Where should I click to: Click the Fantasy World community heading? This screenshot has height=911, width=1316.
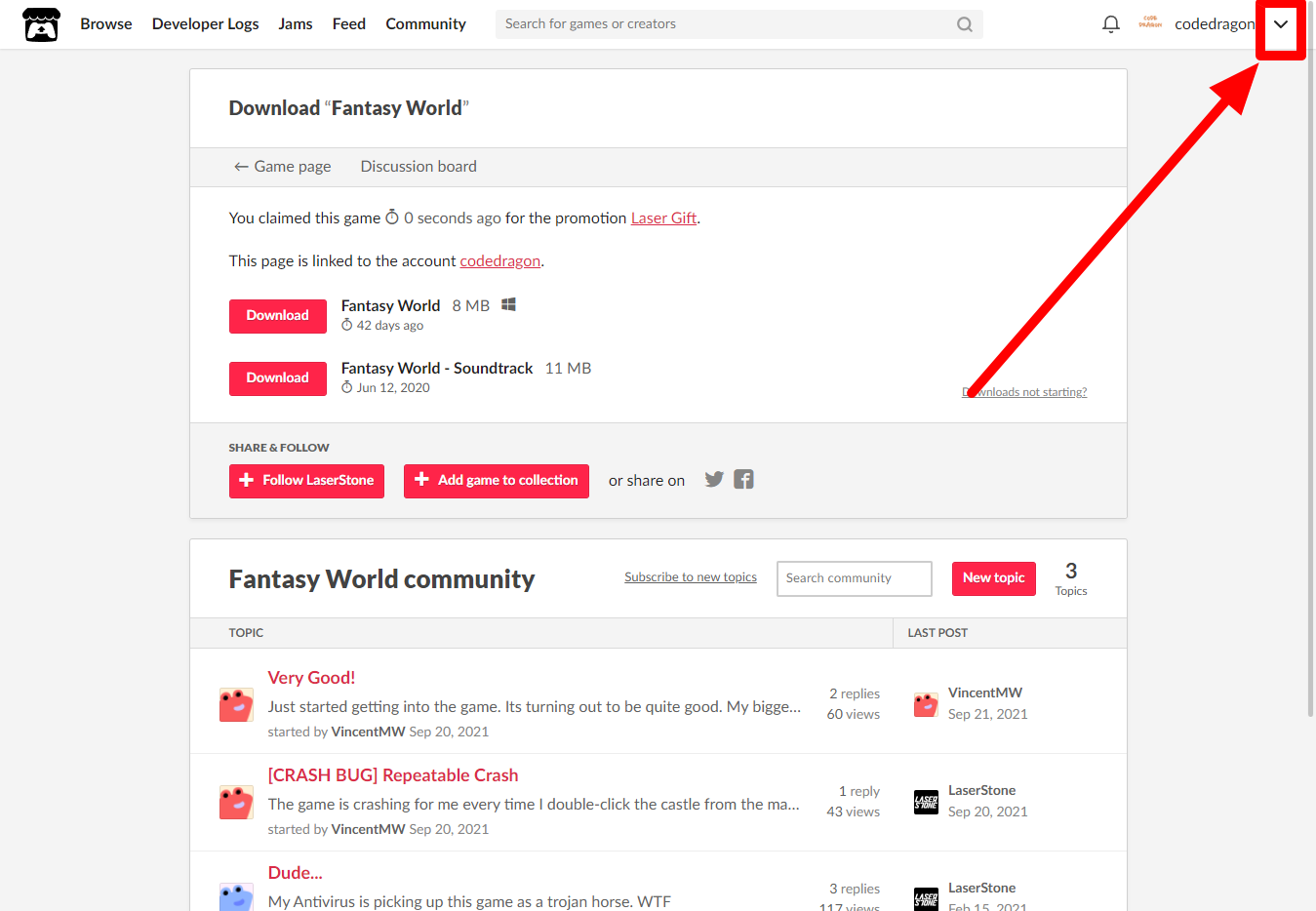[381, 579]
